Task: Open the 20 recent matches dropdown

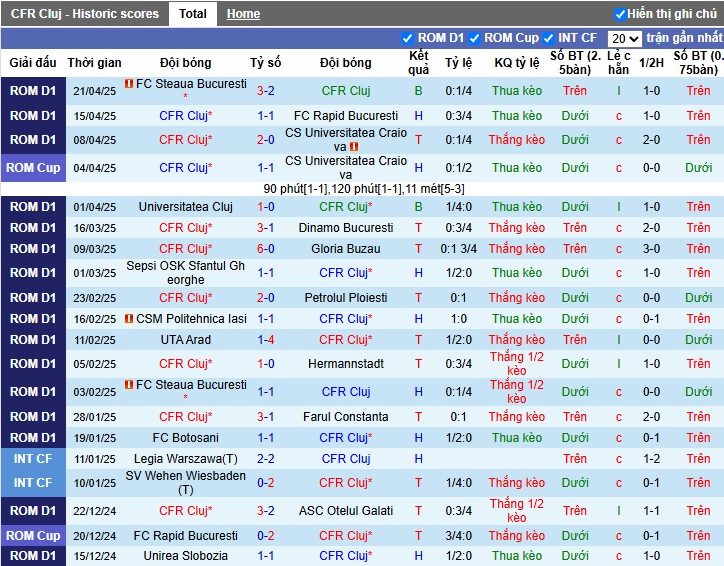Action: 625,39
